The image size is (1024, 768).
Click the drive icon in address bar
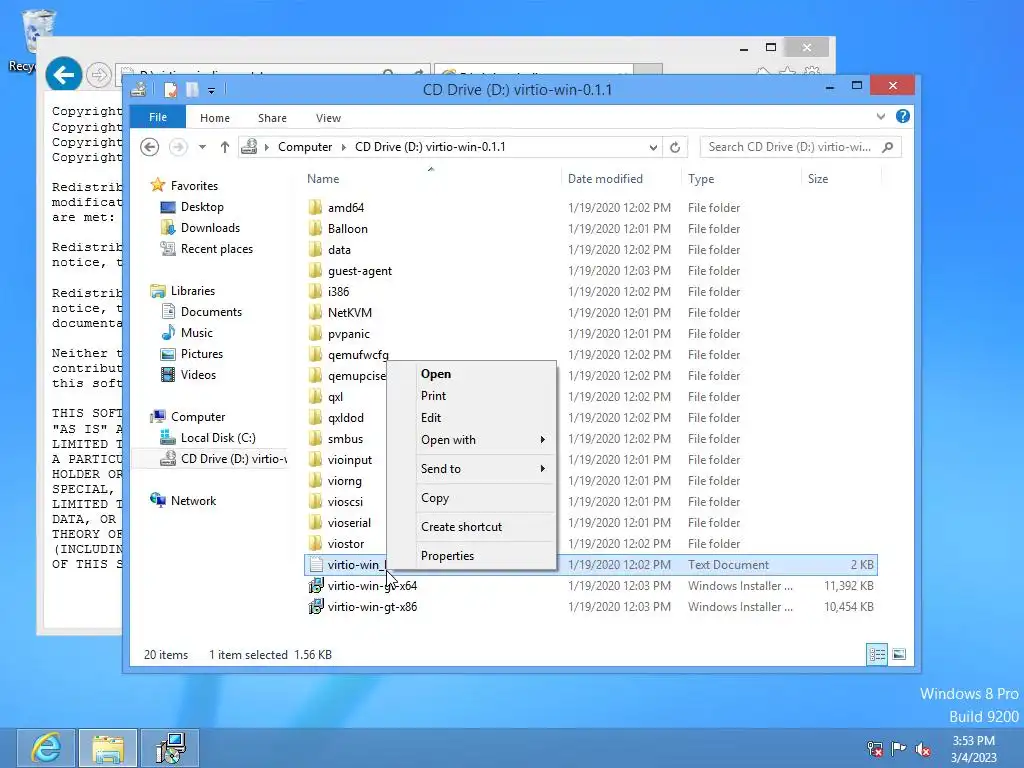[249, 147]
